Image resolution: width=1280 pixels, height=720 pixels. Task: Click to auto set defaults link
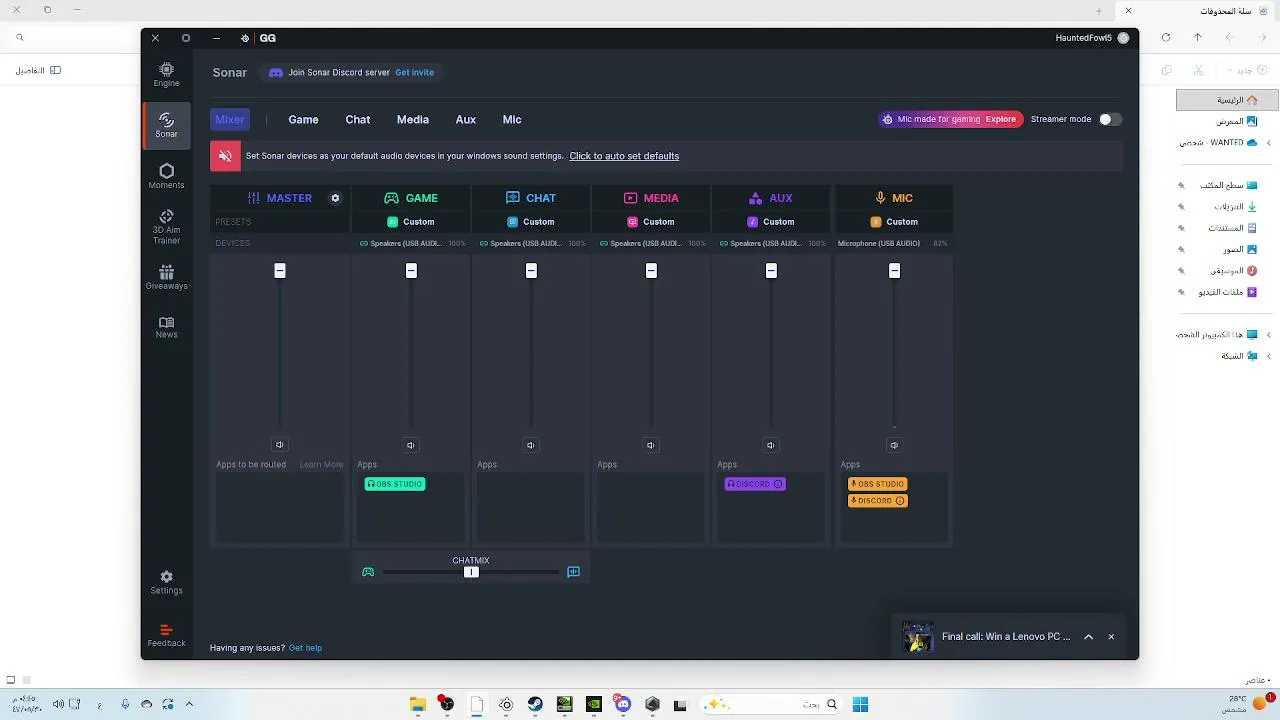624,156
